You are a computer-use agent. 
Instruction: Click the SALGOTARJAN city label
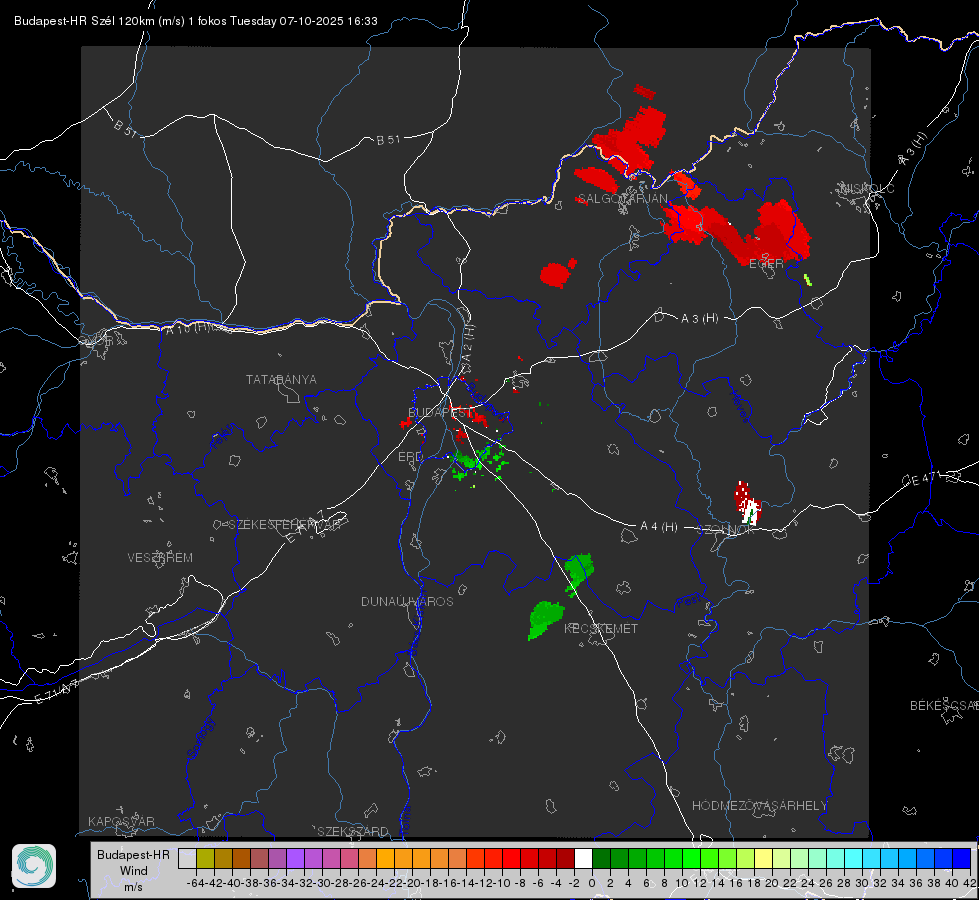622,199
